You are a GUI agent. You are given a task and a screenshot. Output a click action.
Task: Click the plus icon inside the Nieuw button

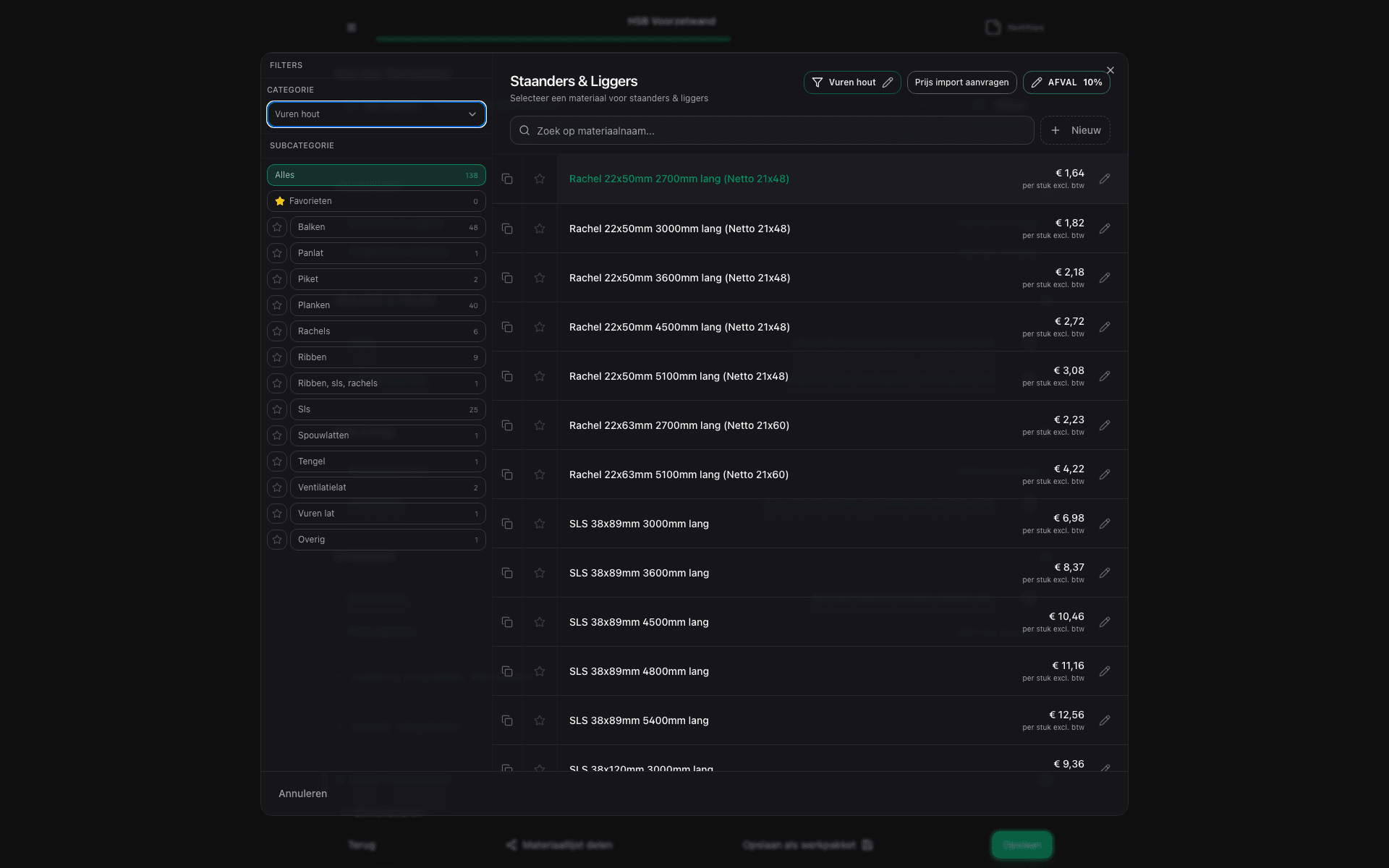tap(1055, 130)
